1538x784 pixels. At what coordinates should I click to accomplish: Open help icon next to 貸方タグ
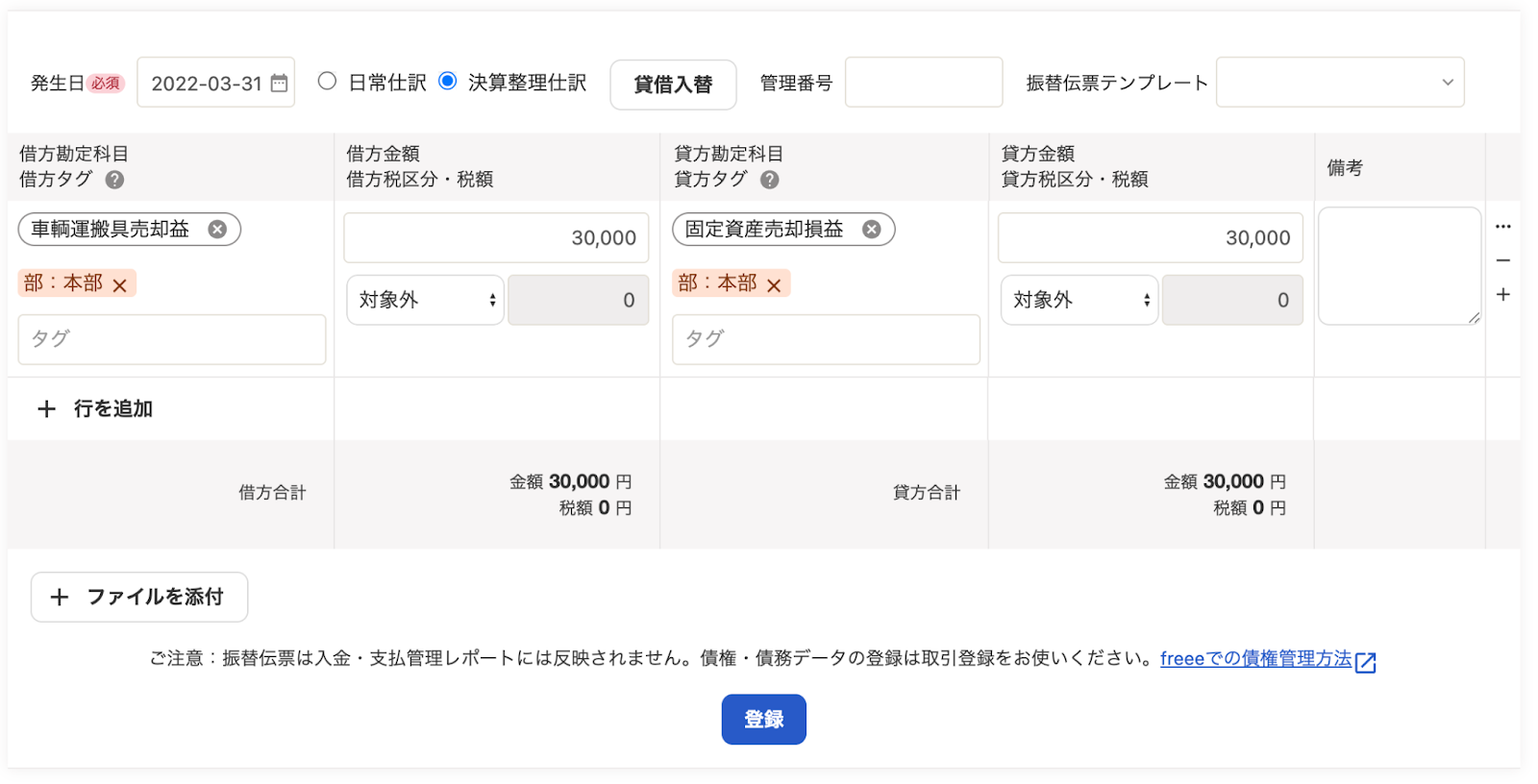[769, 180]
